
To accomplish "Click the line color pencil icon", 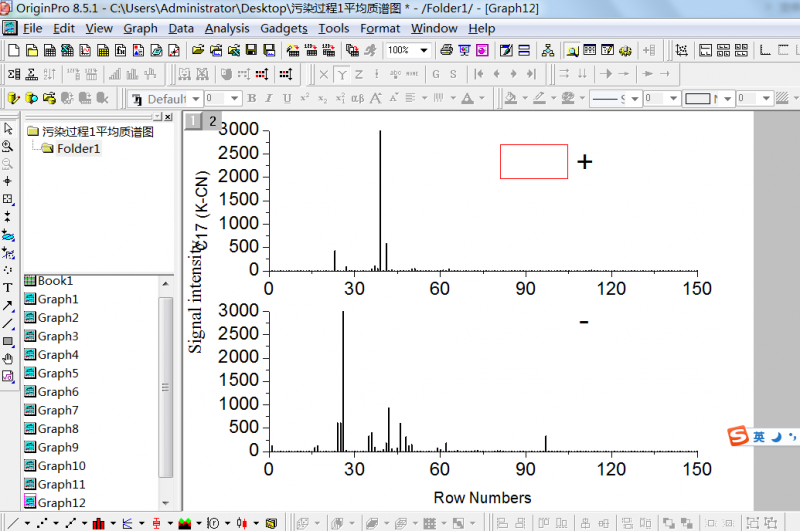I will point(539,98).
